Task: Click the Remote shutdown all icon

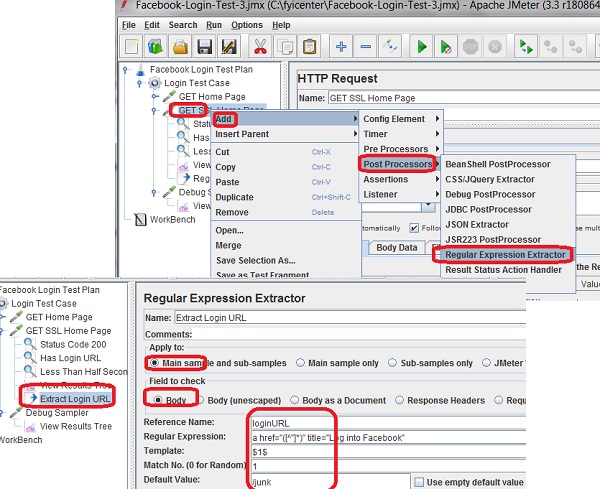Action: 575,47
